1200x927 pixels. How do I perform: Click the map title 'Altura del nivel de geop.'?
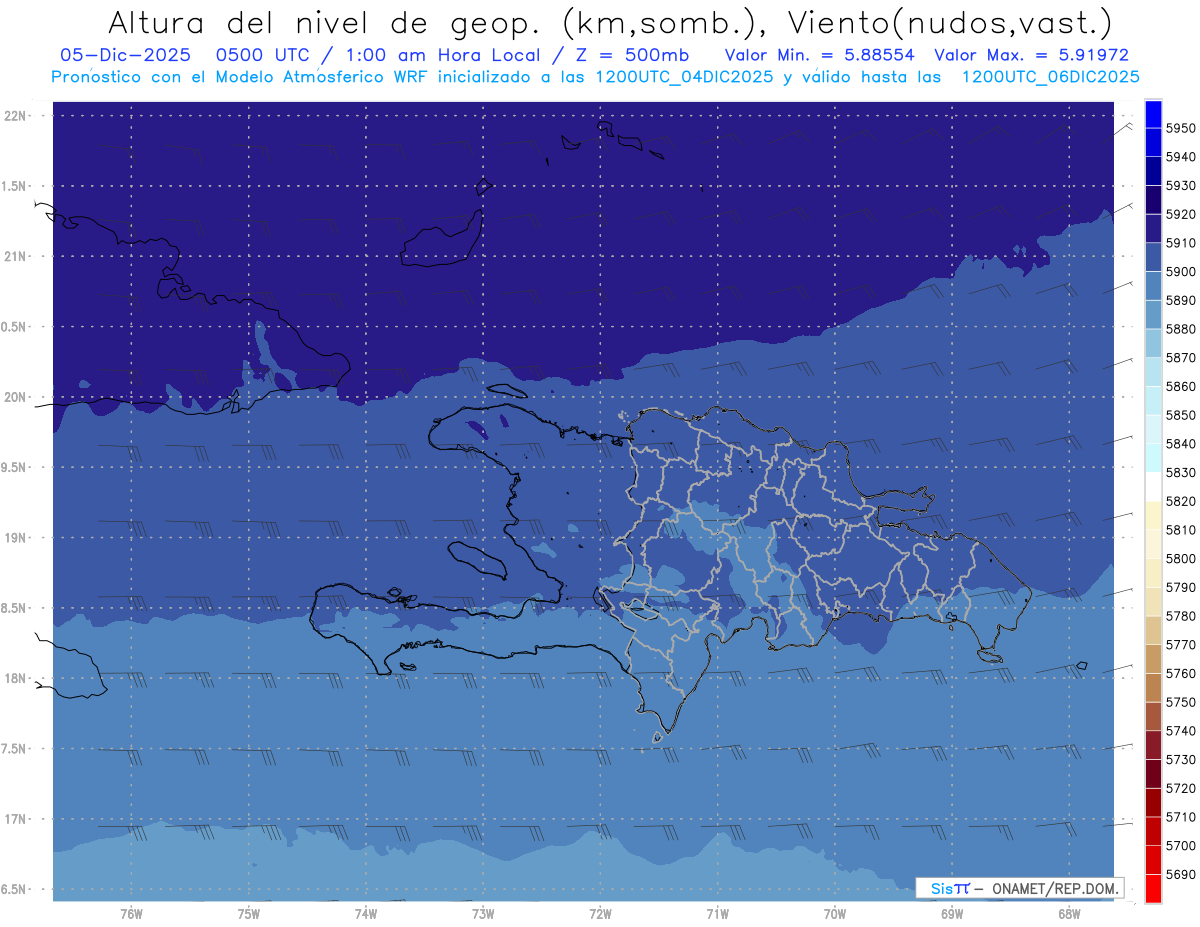pyautogui.click(x=323, y=22)
